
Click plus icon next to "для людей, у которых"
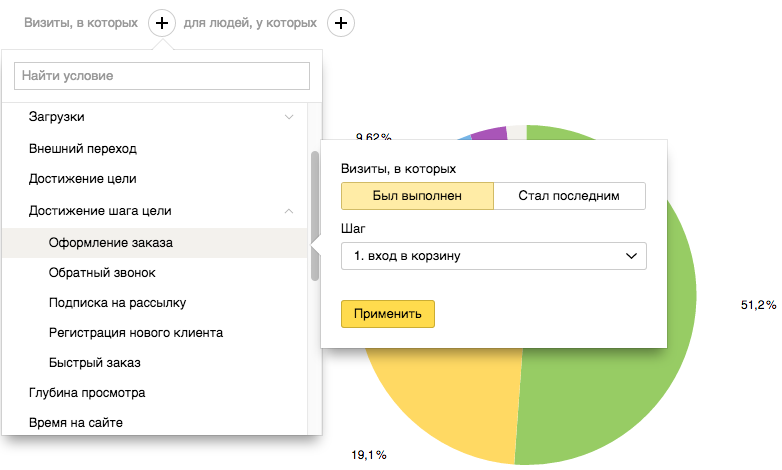(341, 22)
